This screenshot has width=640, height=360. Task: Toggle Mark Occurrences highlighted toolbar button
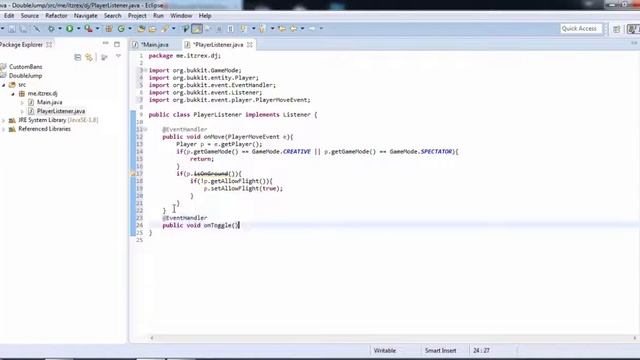196,29
